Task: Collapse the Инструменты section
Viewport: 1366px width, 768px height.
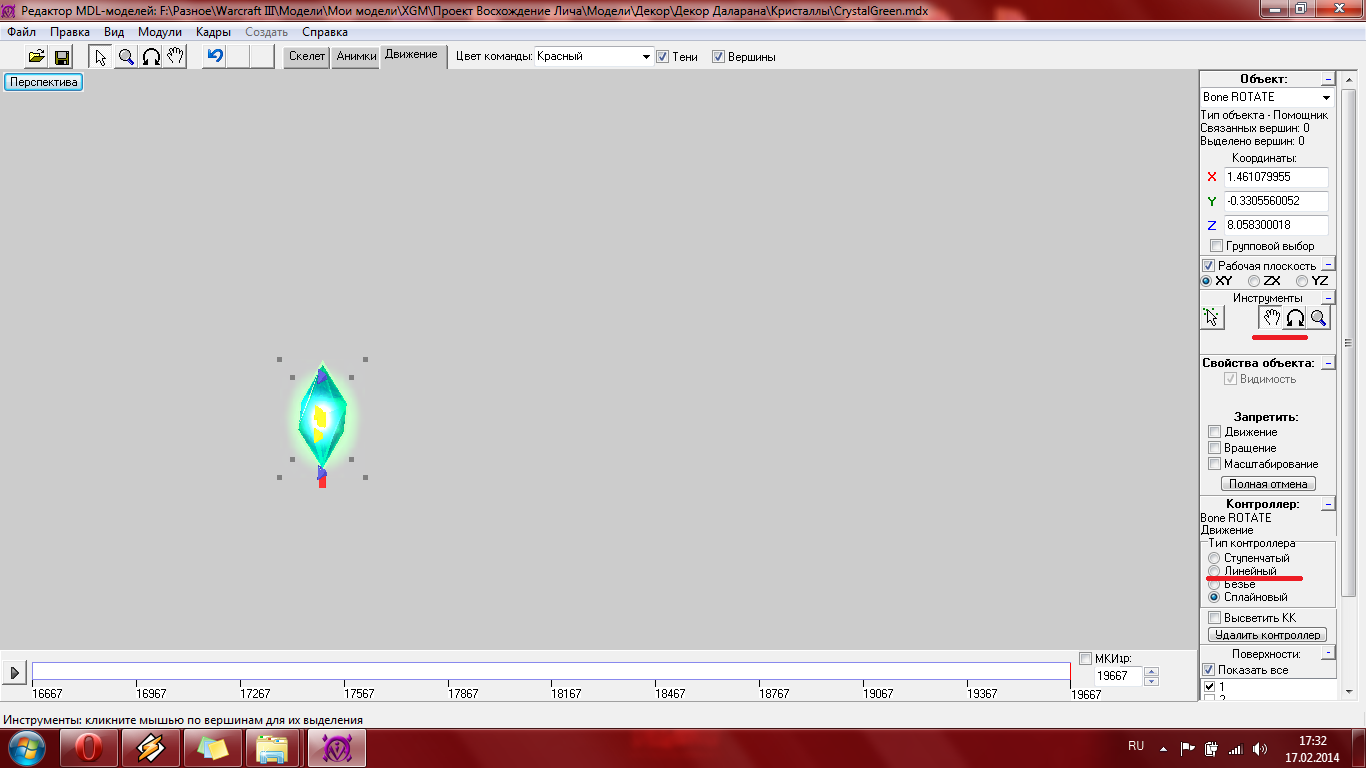Action: pos(1328,298)
